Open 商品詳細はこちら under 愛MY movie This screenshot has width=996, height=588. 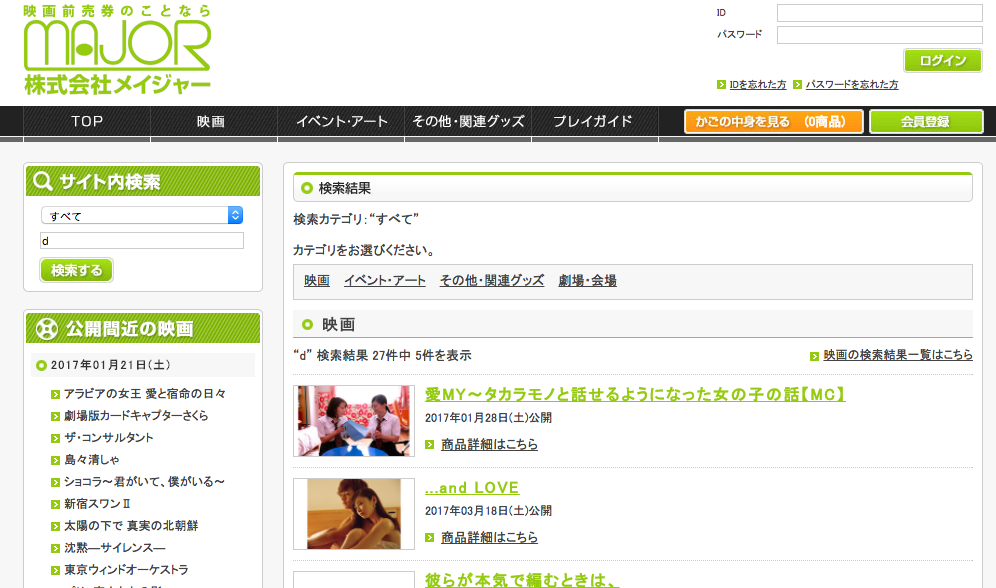(x=489, y=444)
